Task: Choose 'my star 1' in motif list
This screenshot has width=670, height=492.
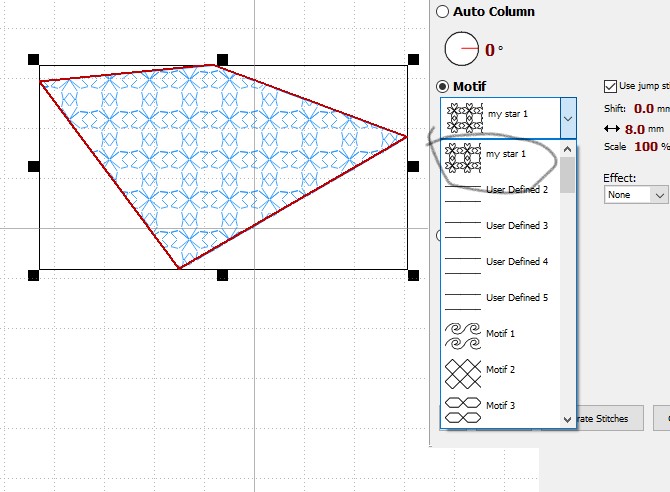Action: click(x=500, y=158)
